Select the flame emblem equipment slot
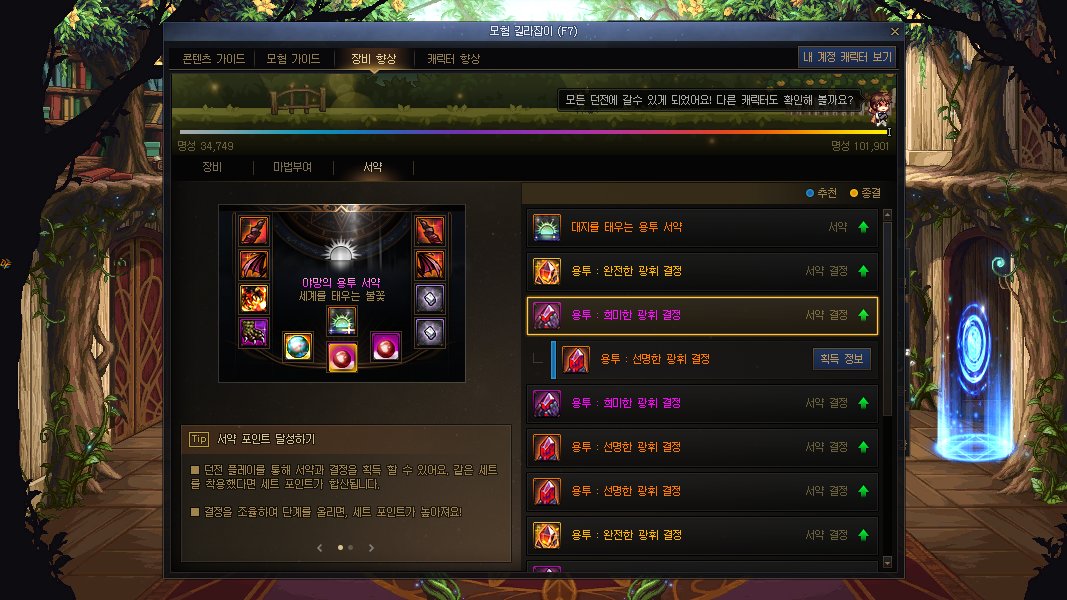Viewport: 1067px width, 600px height. tap(253, 299)
